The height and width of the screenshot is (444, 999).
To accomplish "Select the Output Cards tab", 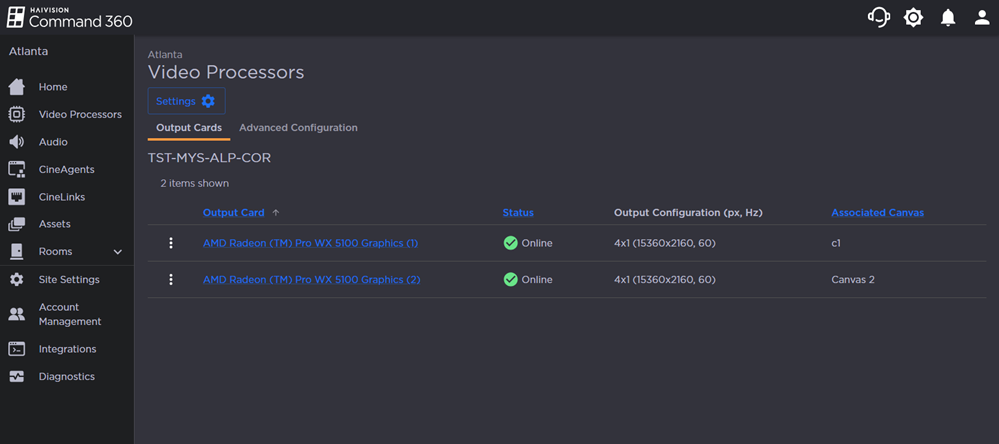I will click(x=189, y=128).
